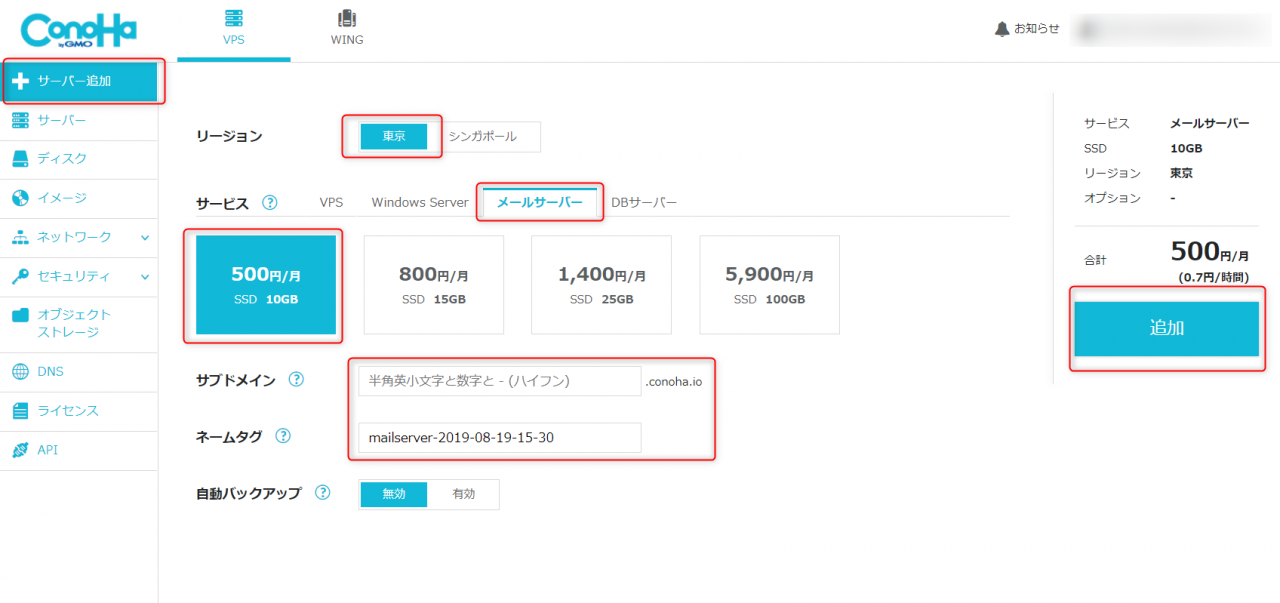Choose the 800円/月 SSD 15GB plan

(x=433, y=285)
